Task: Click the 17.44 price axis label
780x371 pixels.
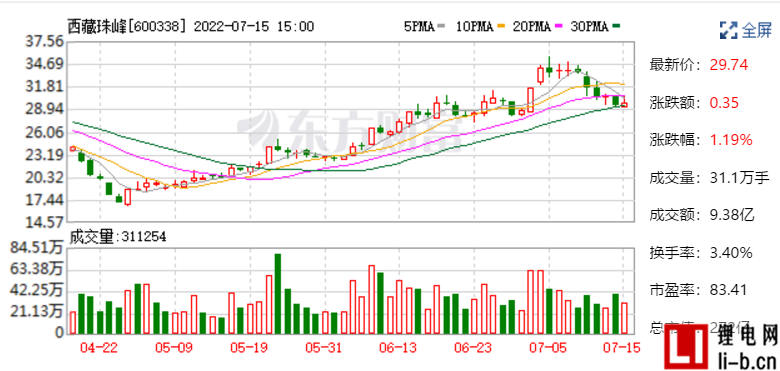Action: 45,201
